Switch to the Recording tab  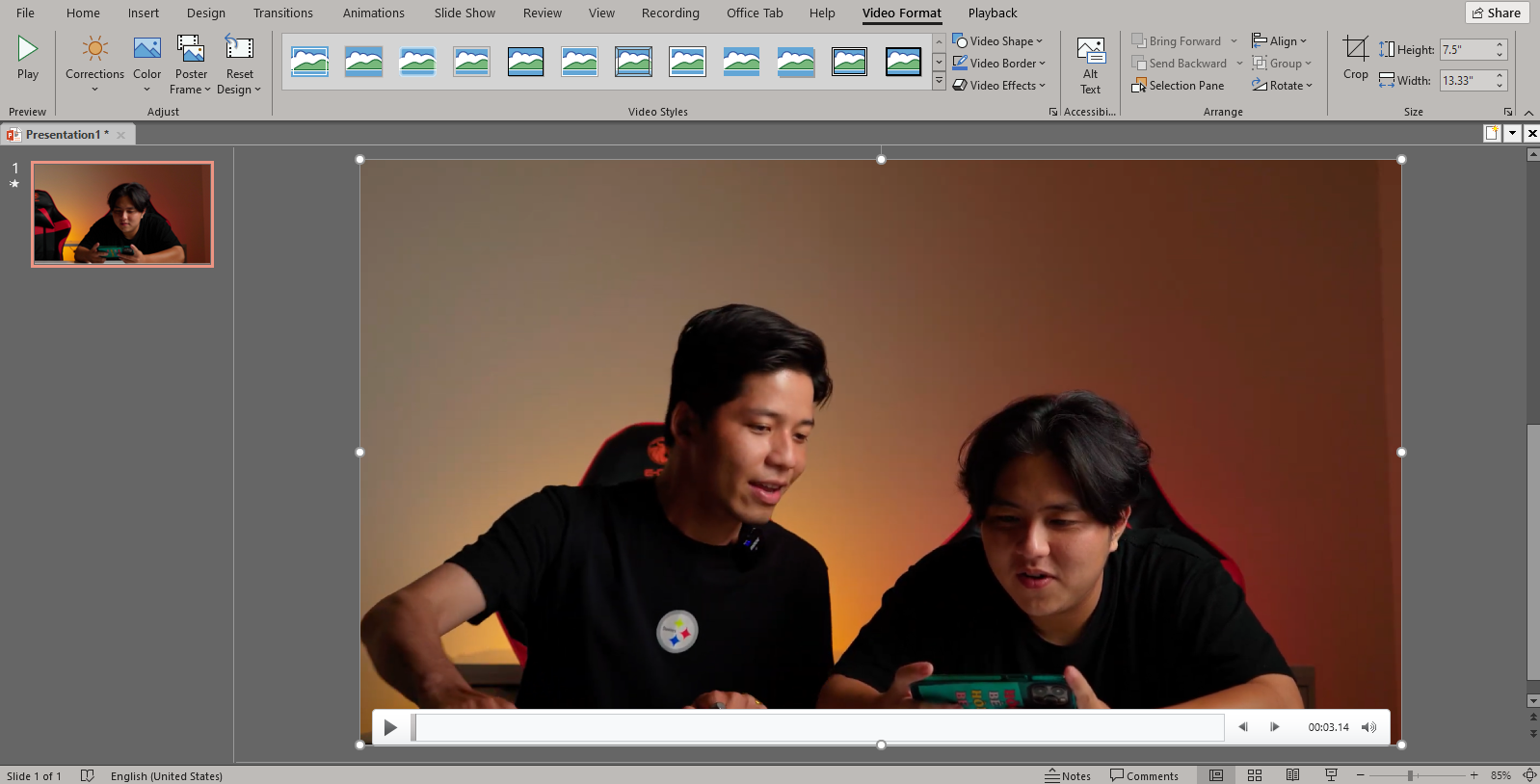(x=671, y=13)
